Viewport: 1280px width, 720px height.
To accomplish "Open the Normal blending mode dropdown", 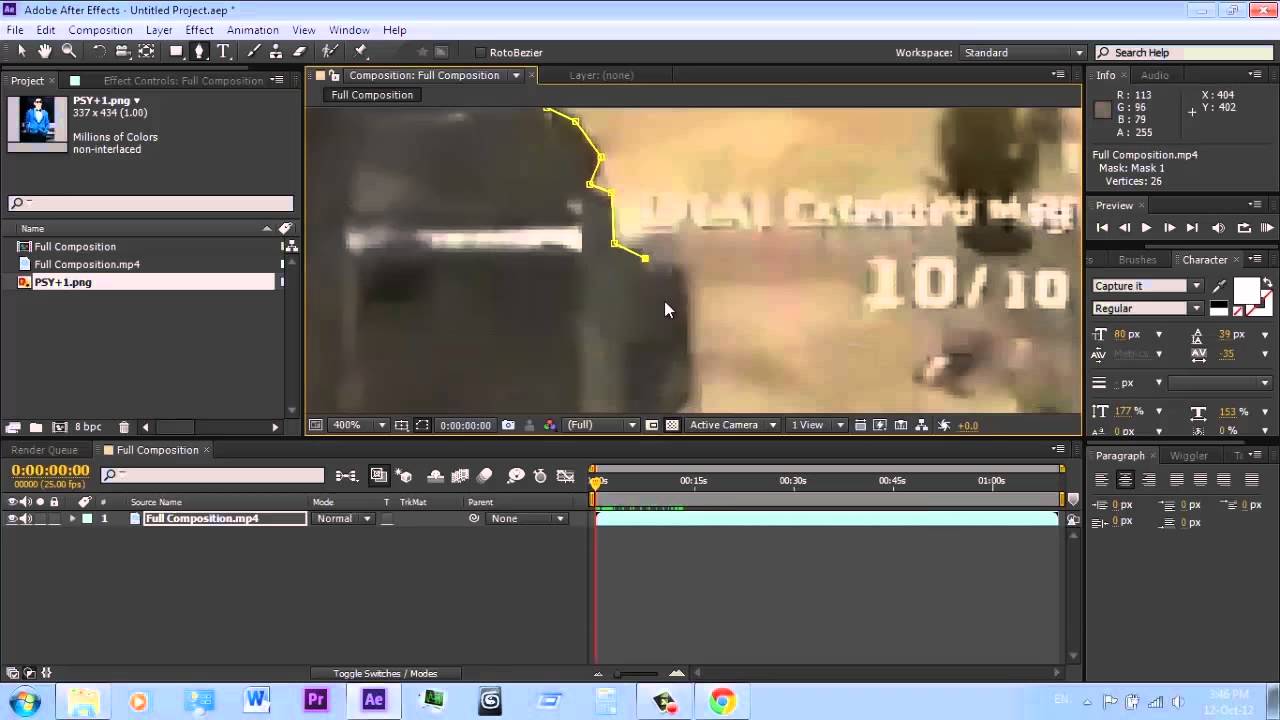I will point(343,519).
